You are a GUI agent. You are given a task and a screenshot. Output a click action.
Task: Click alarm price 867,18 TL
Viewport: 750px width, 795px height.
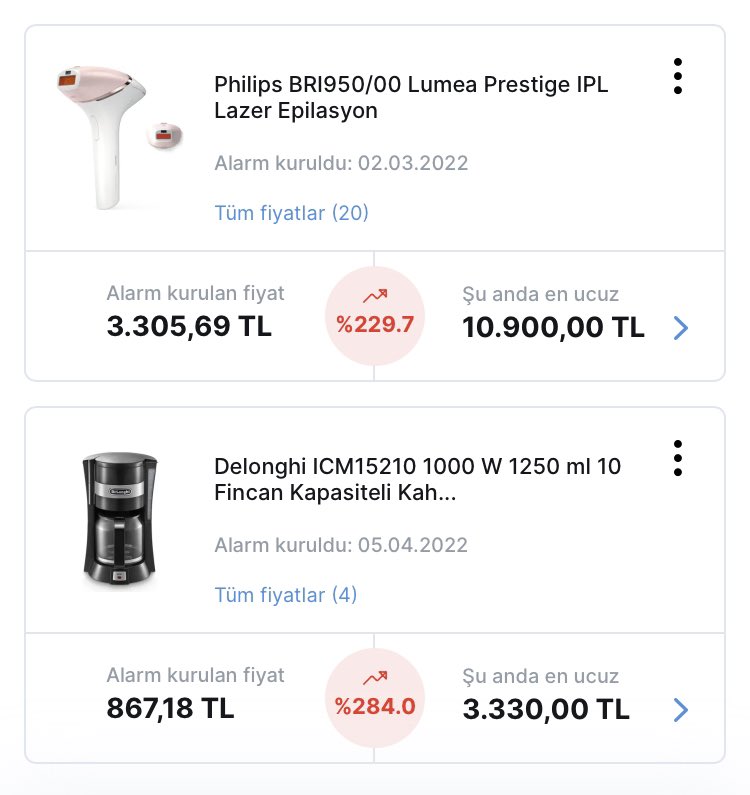click(x=170, y=708)
